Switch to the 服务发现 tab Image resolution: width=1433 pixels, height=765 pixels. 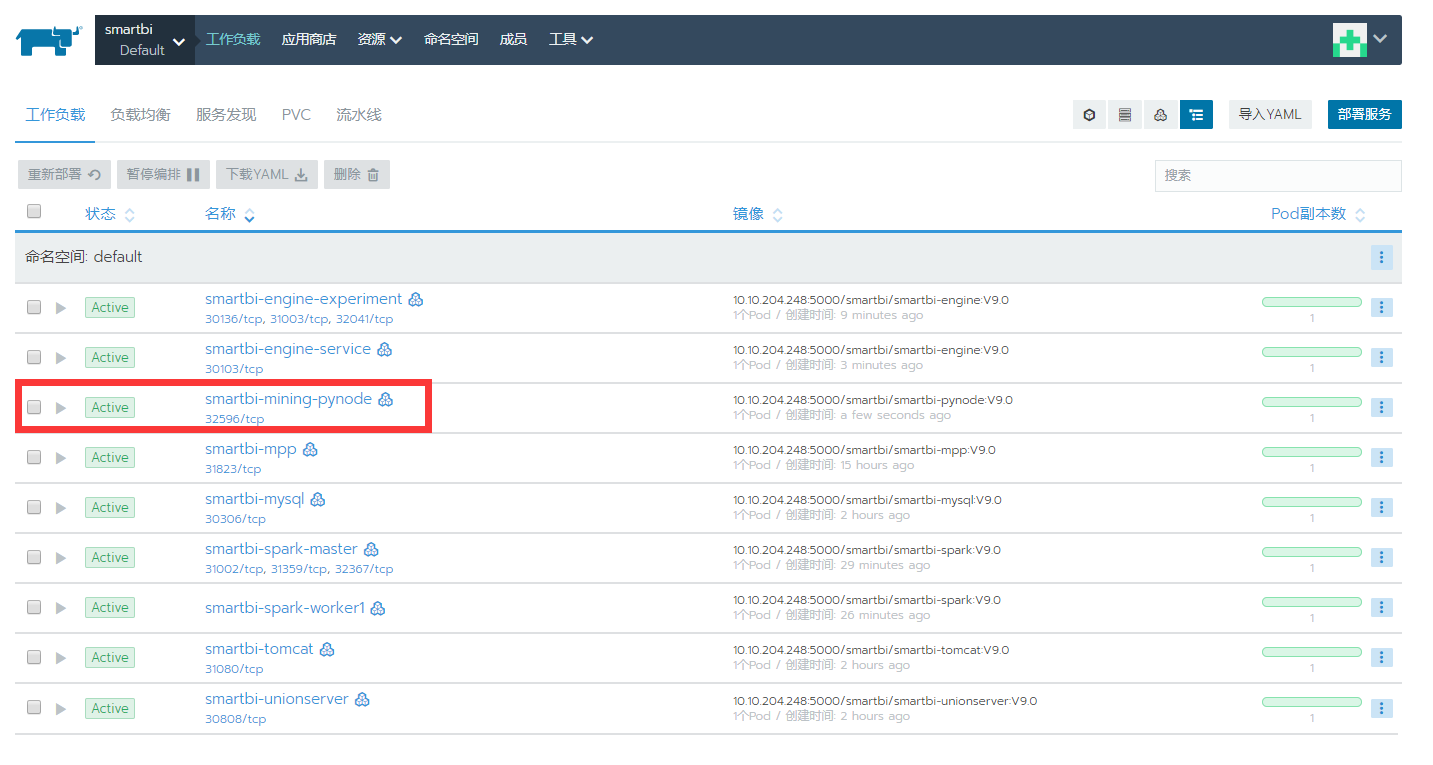(226, 115)
